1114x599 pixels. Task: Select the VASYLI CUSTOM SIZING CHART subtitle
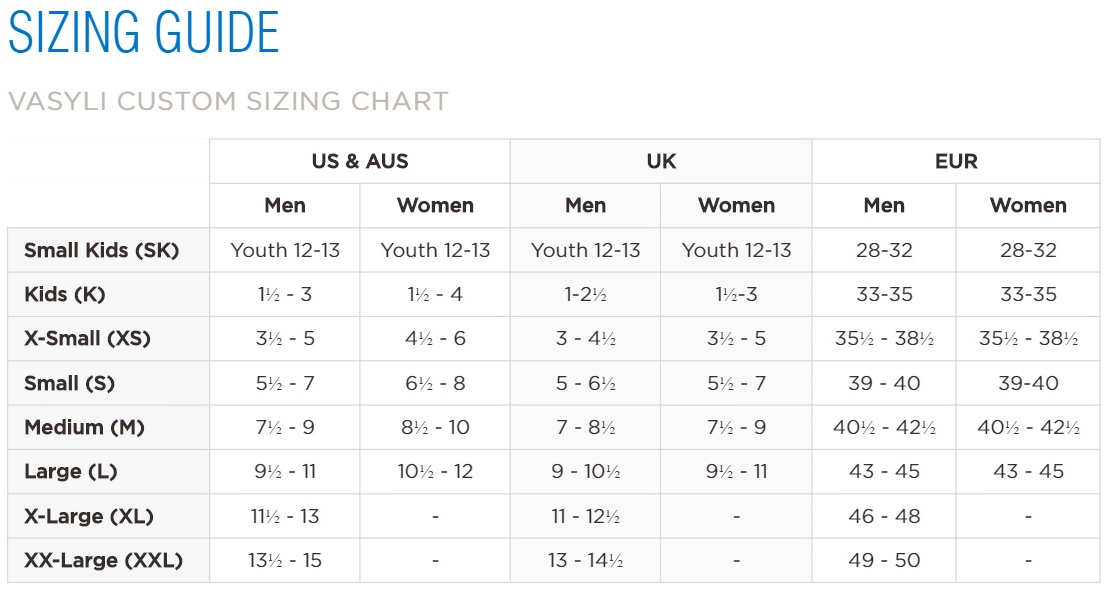228,101
